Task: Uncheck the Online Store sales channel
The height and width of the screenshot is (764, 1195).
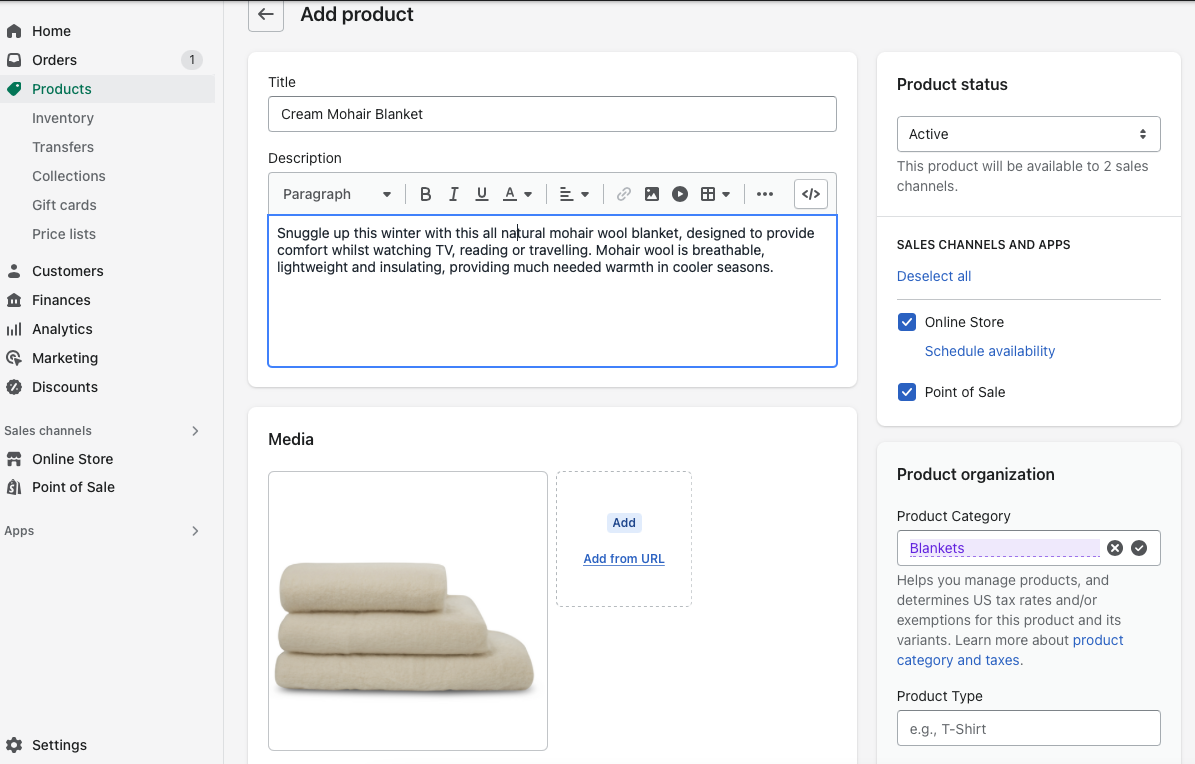Action: click(907, 322)
